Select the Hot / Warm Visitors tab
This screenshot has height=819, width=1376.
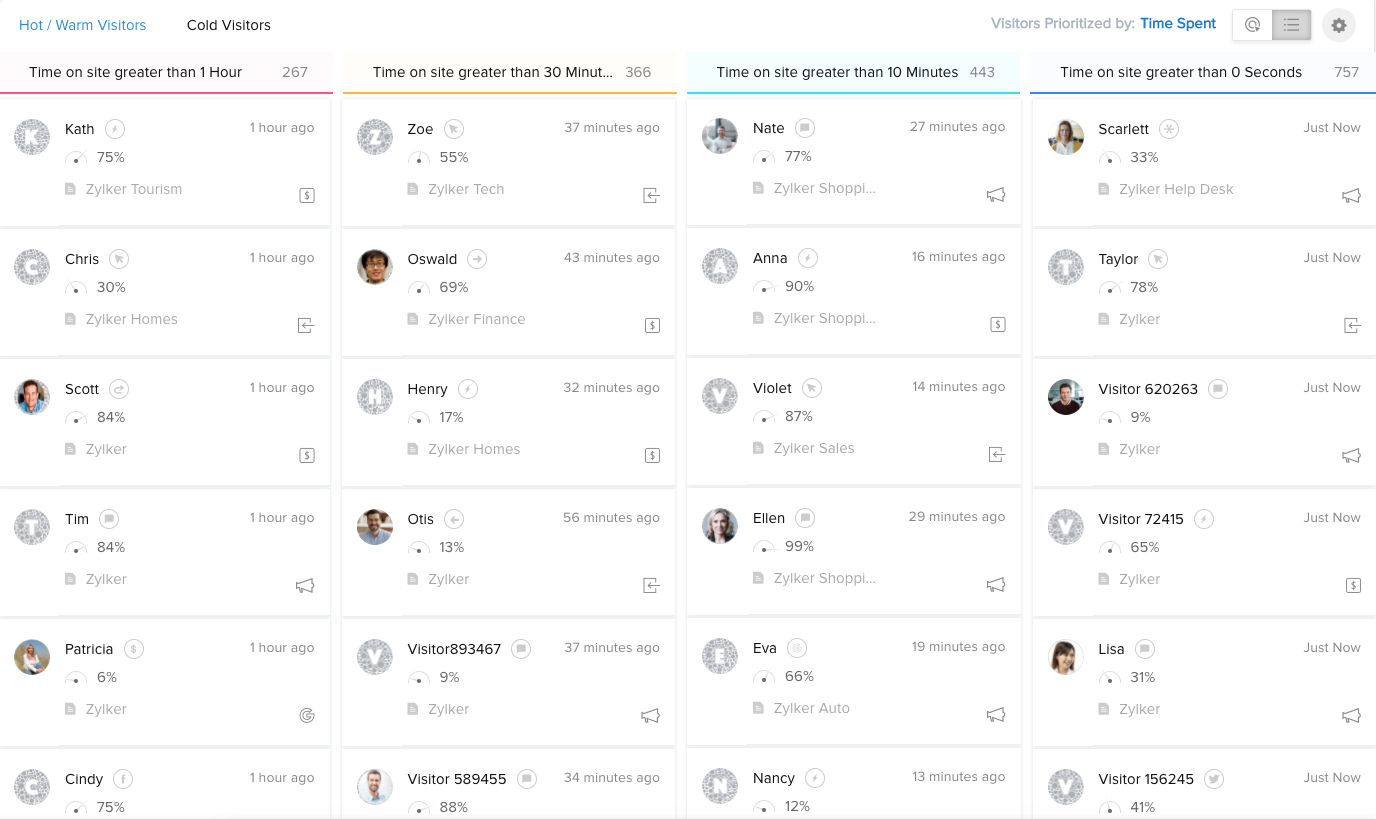point(83,25)
